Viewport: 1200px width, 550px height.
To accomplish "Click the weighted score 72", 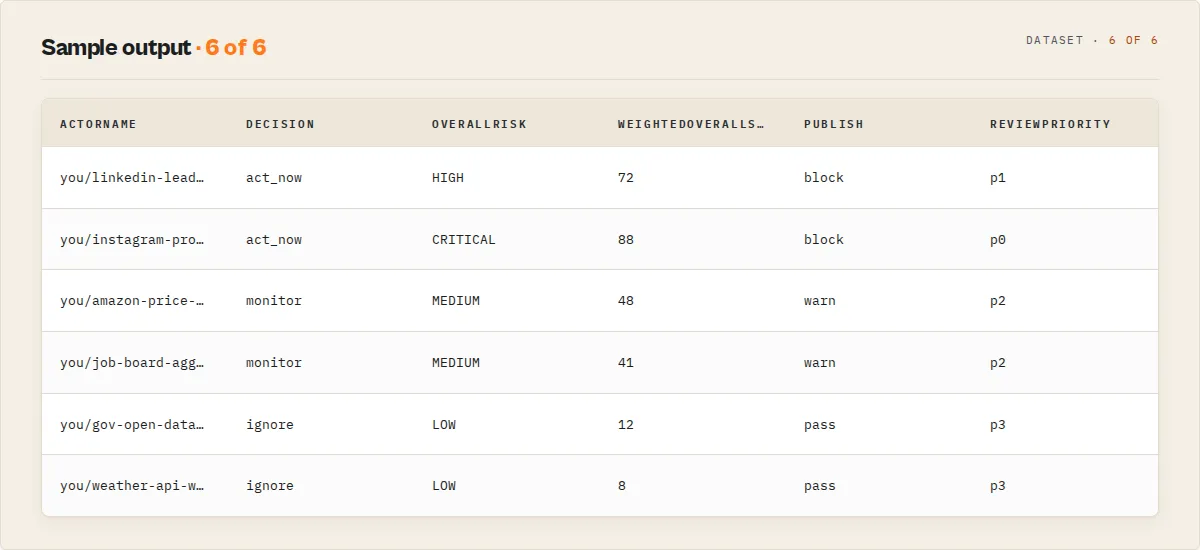I will [x=626, y=178].
